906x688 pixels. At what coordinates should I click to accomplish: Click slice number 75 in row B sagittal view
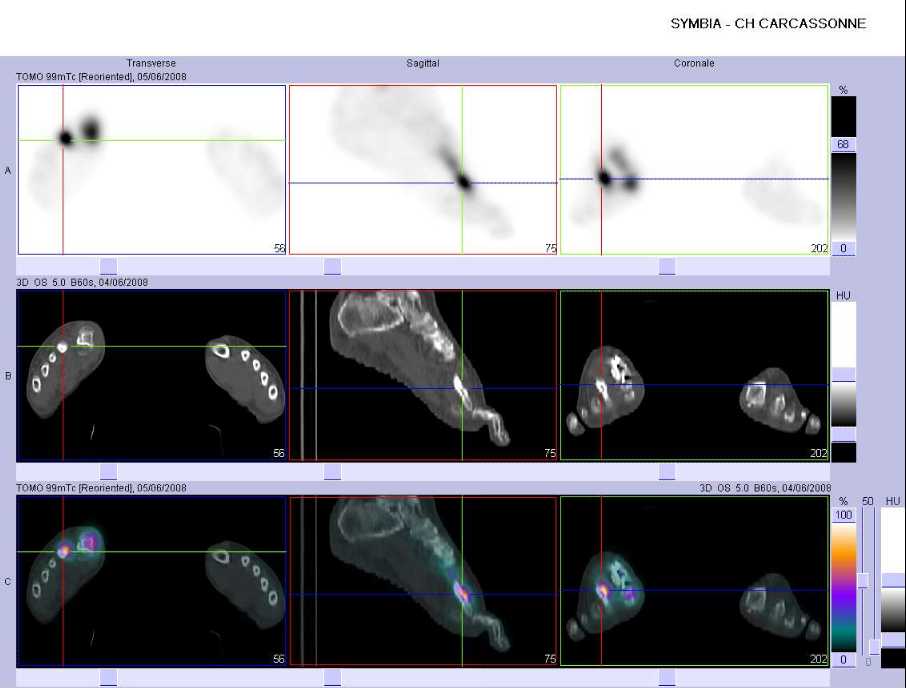point(550,453)
